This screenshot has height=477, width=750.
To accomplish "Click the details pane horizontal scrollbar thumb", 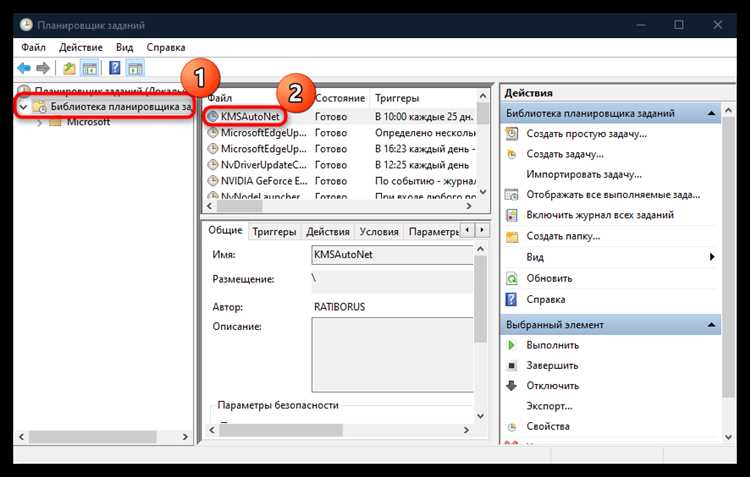I will pos(281,430).
